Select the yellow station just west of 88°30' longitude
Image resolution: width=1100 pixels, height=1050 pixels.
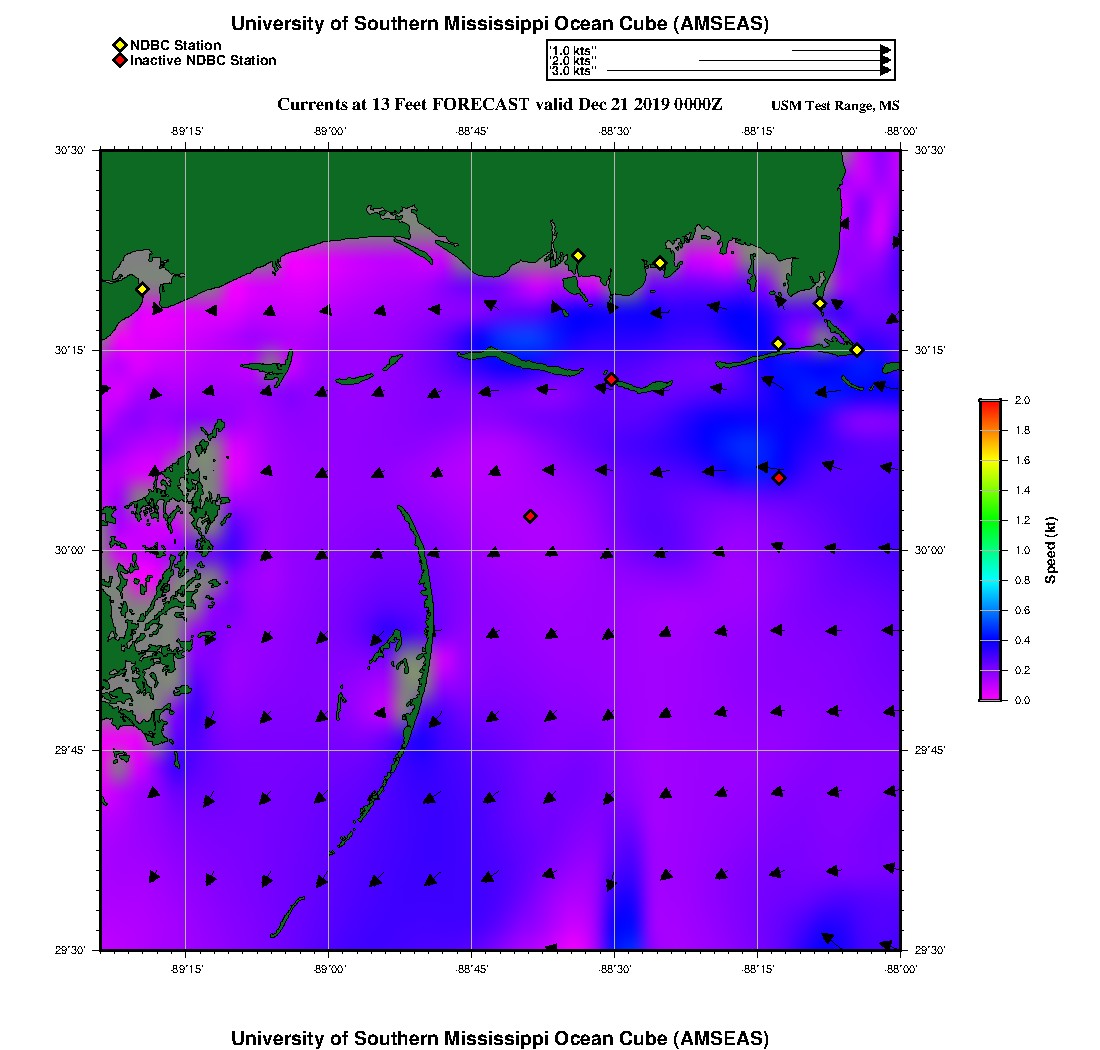(578, 255)
